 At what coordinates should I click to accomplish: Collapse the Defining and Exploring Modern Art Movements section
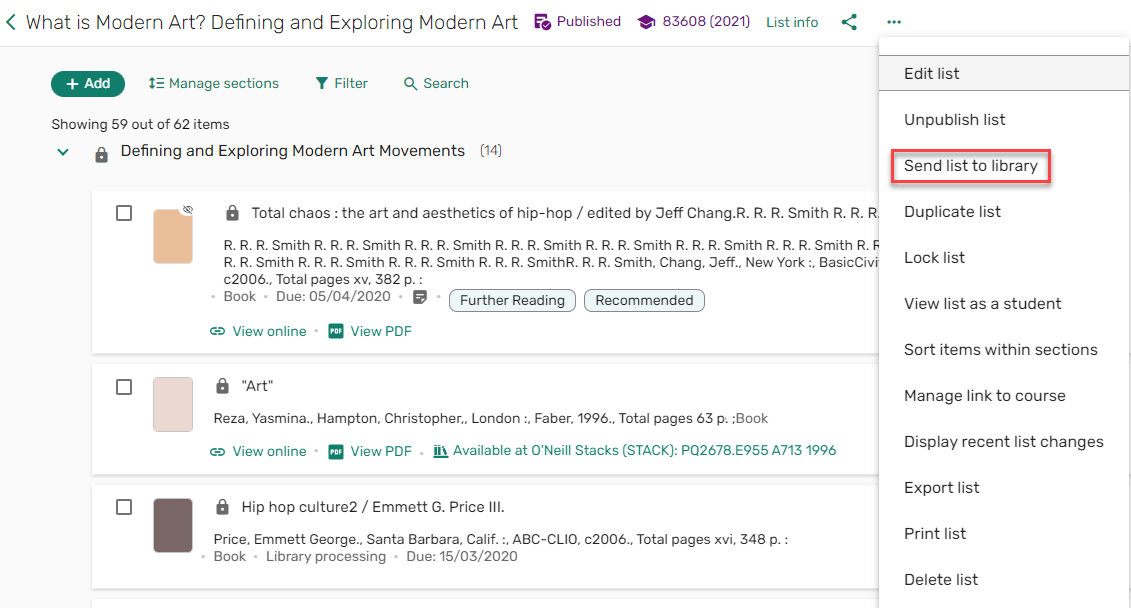click(x=63, y=152)
